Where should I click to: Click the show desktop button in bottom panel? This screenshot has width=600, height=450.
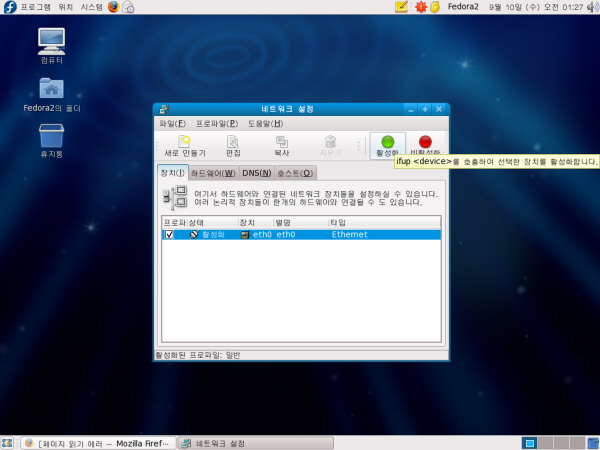pyautogui.click(x=7, y=443)
